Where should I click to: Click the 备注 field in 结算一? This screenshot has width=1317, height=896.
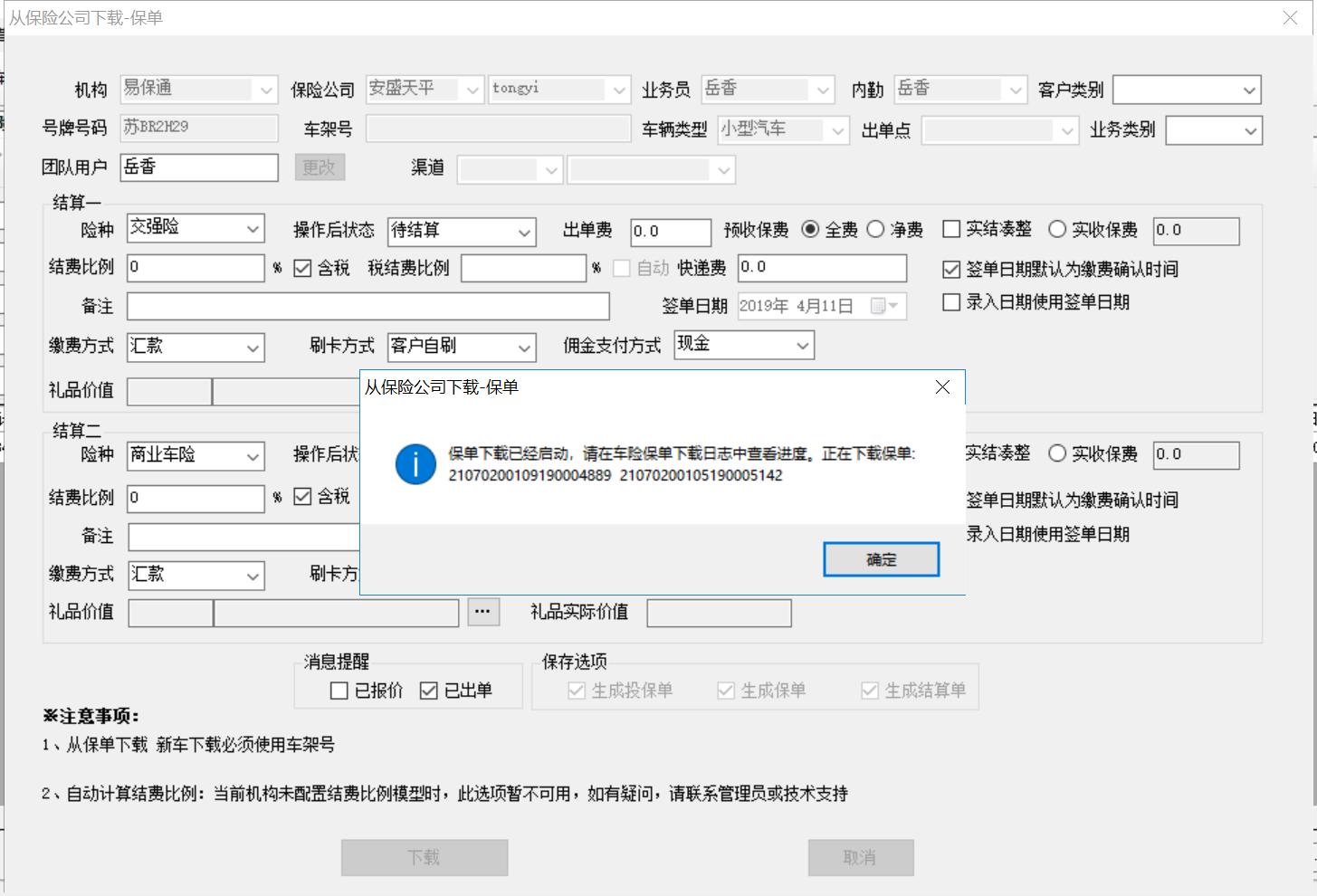coord(367,306)
